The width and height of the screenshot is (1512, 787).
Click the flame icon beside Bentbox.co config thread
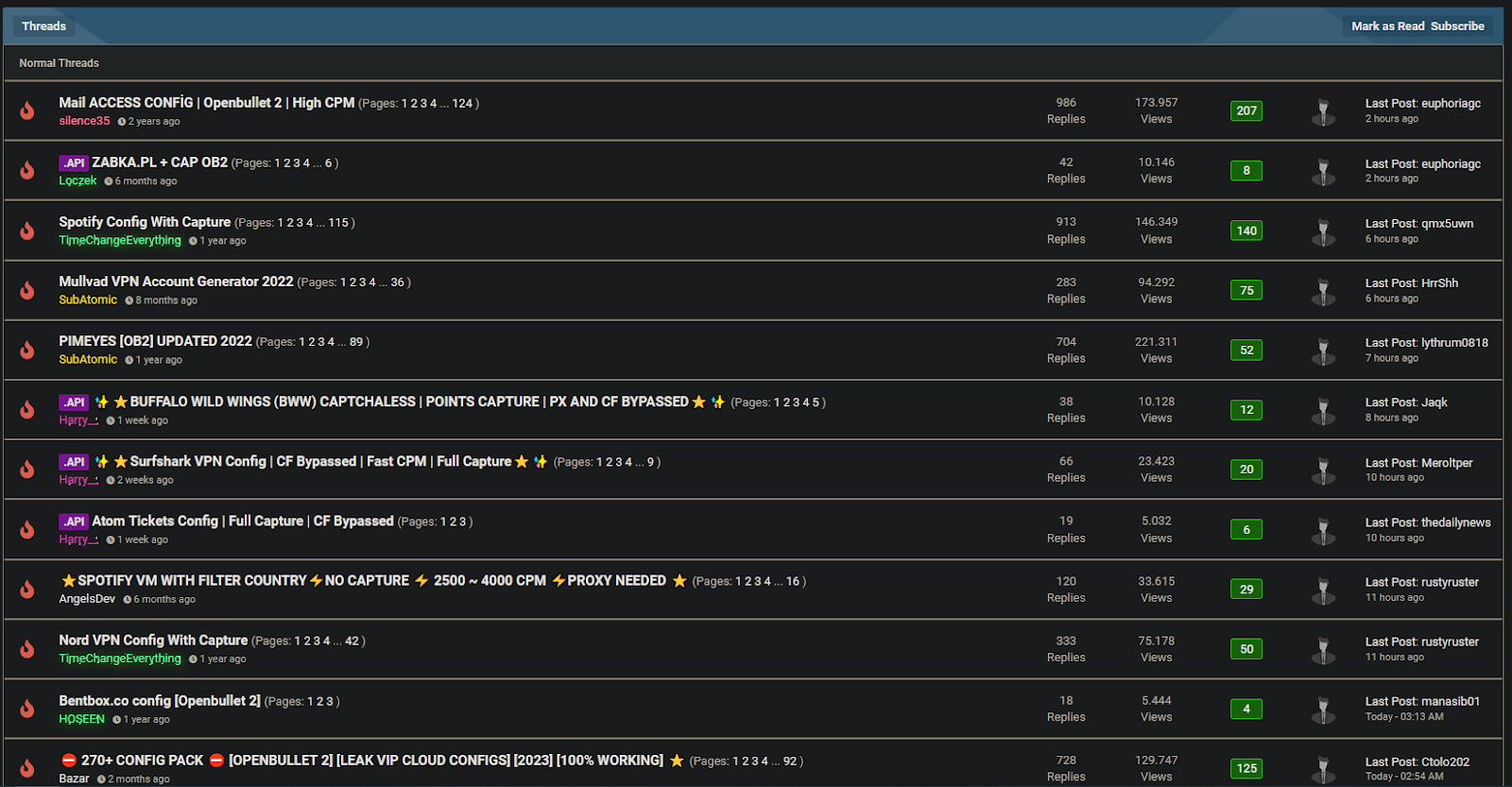27,709
